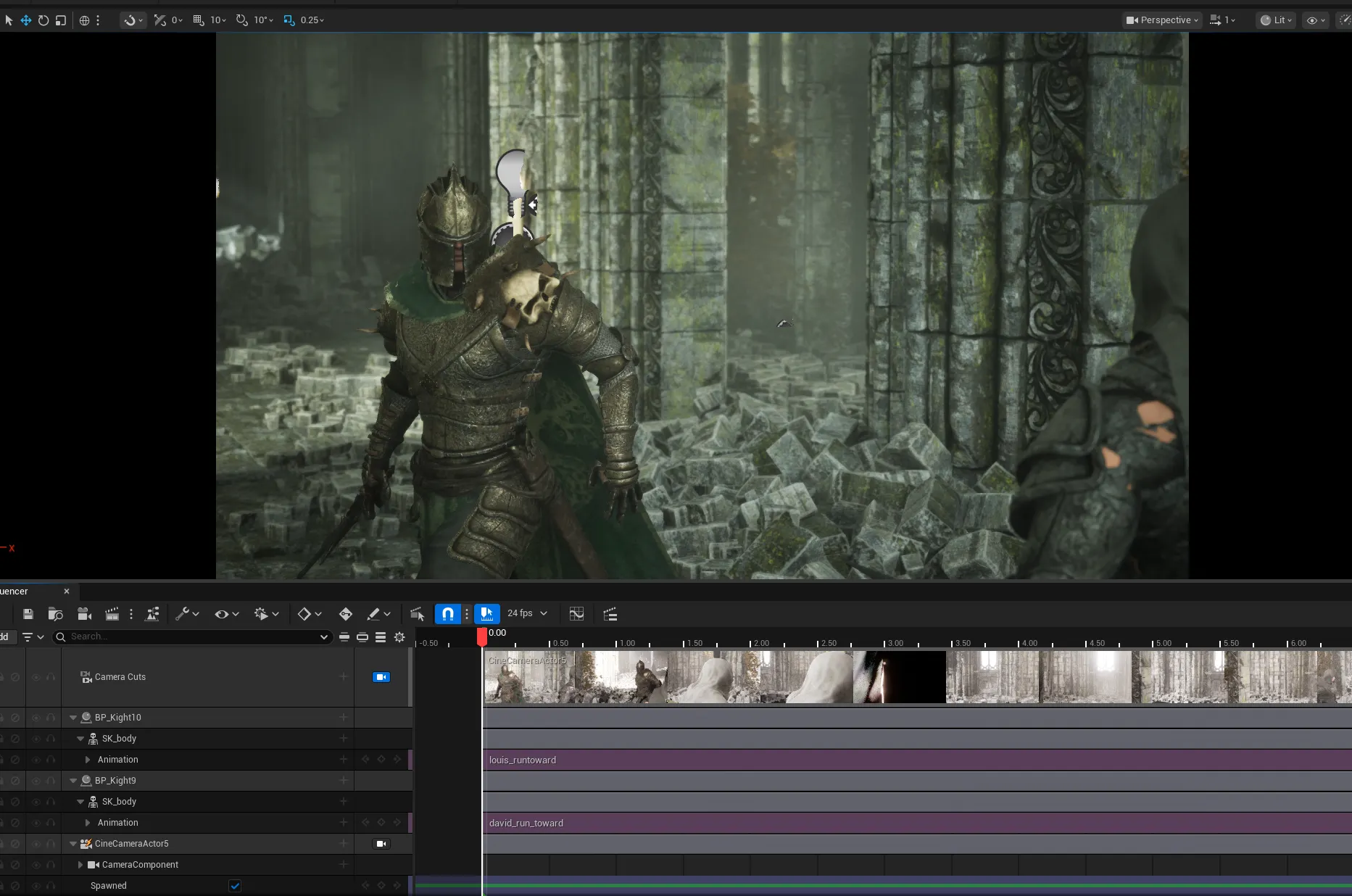
Task: Toggle sequencer snapping magnet button
Action: (x=447, y=614)
